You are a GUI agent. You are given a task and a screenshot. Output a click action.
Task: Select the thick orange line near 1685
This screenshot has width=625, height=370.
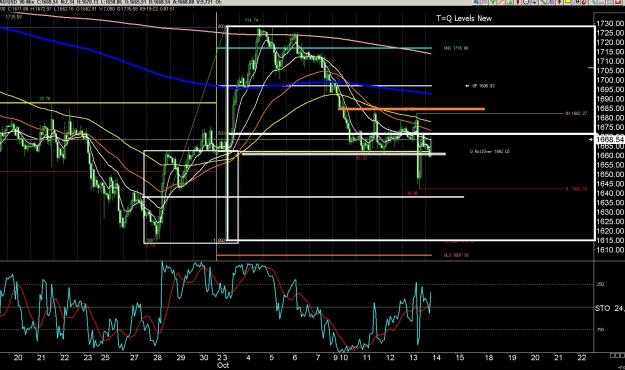411,109
